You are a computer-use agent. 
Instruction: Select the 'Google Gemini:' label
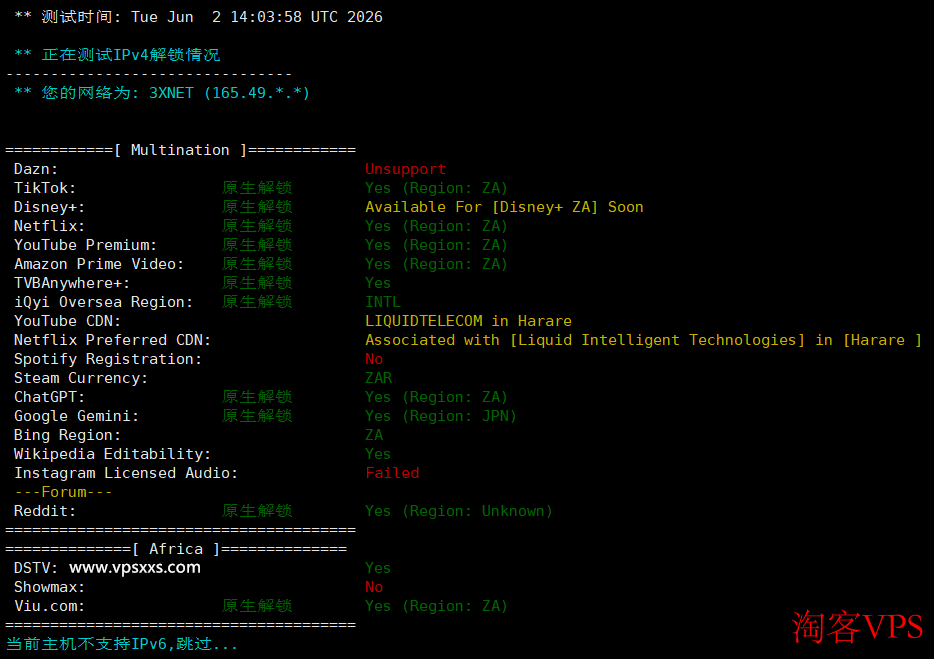tap(76, 416)
